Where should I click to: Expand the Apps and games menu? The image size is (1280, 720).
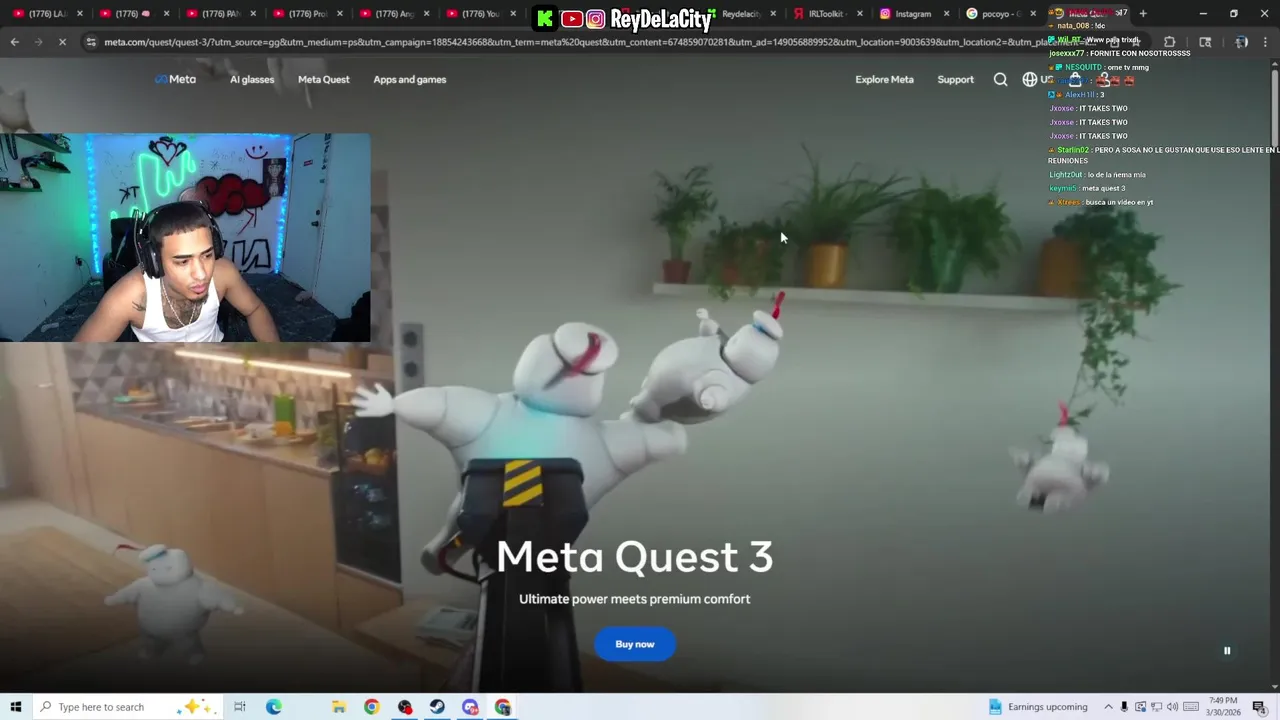coord(410,79)
